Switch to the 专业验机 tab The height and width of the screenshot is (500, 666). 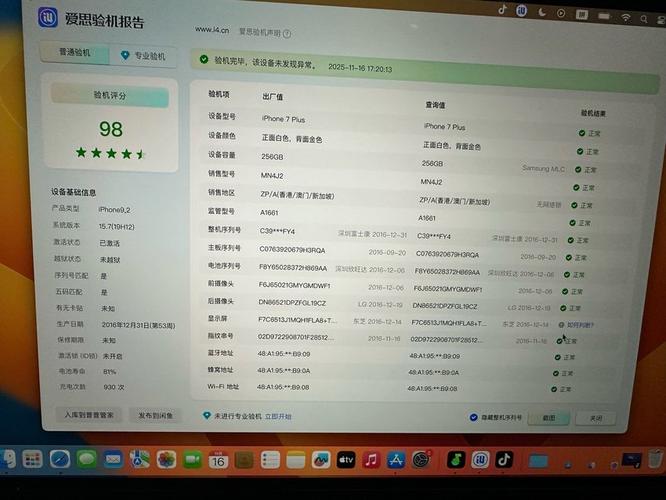(143, 56)
